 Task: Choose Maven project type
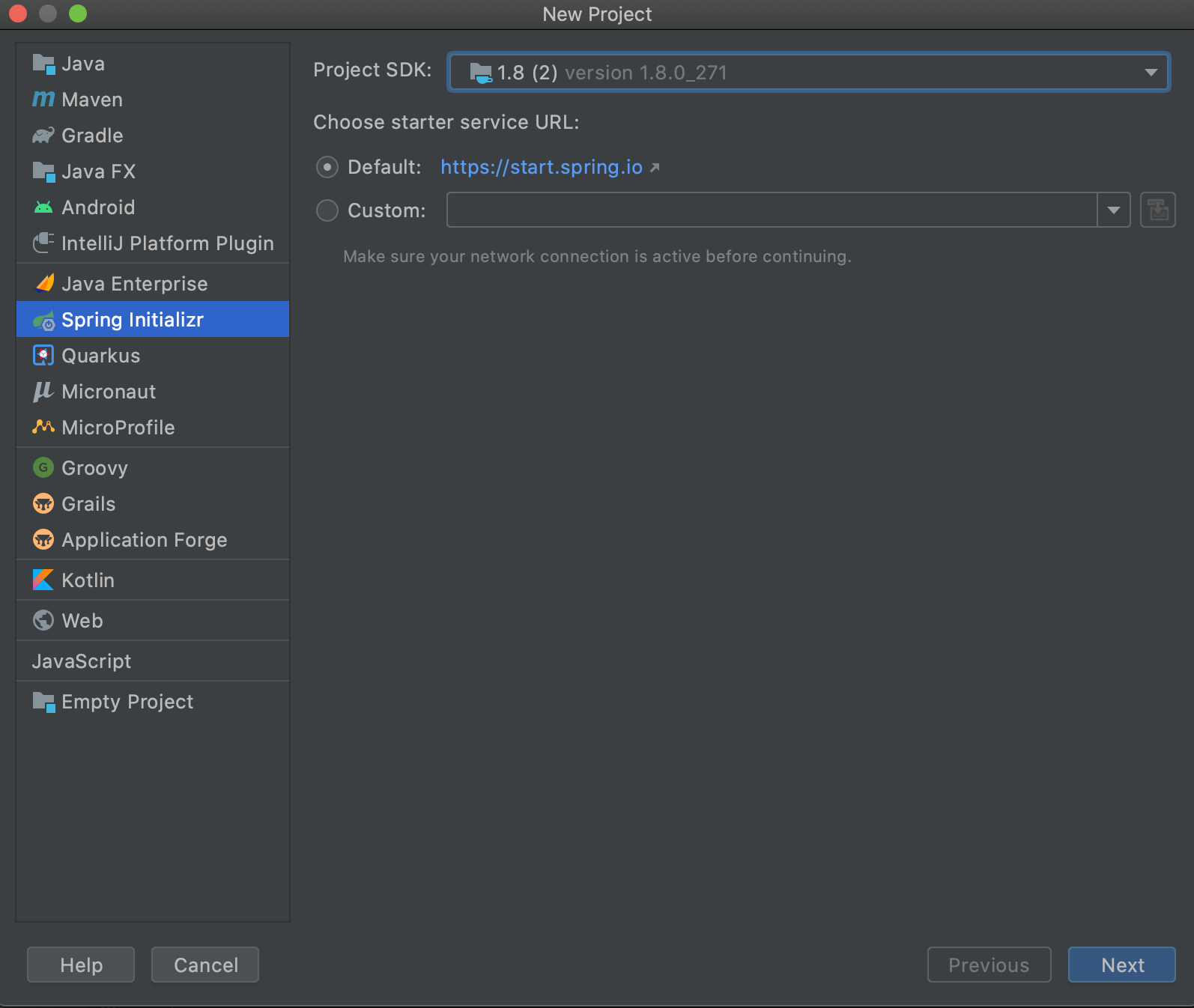coord(153,100)
